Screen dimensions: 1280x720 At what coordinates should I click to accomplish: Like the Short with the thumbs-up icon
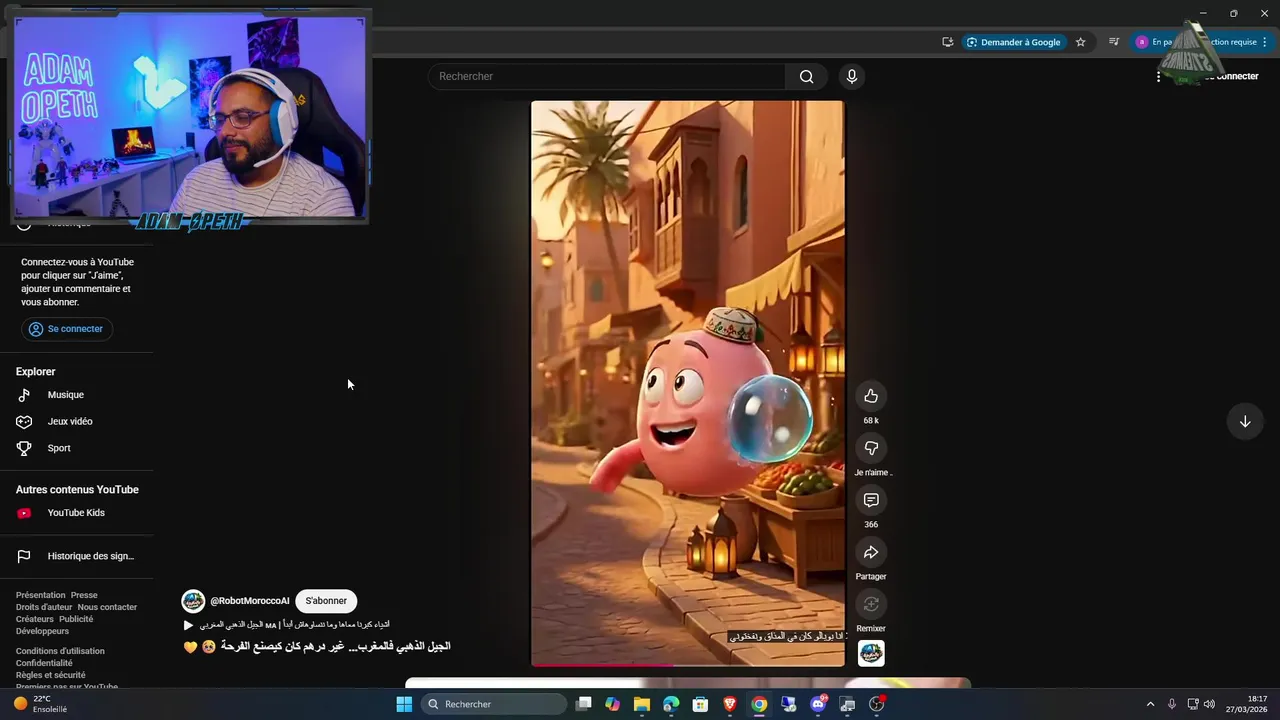(871, 396)
